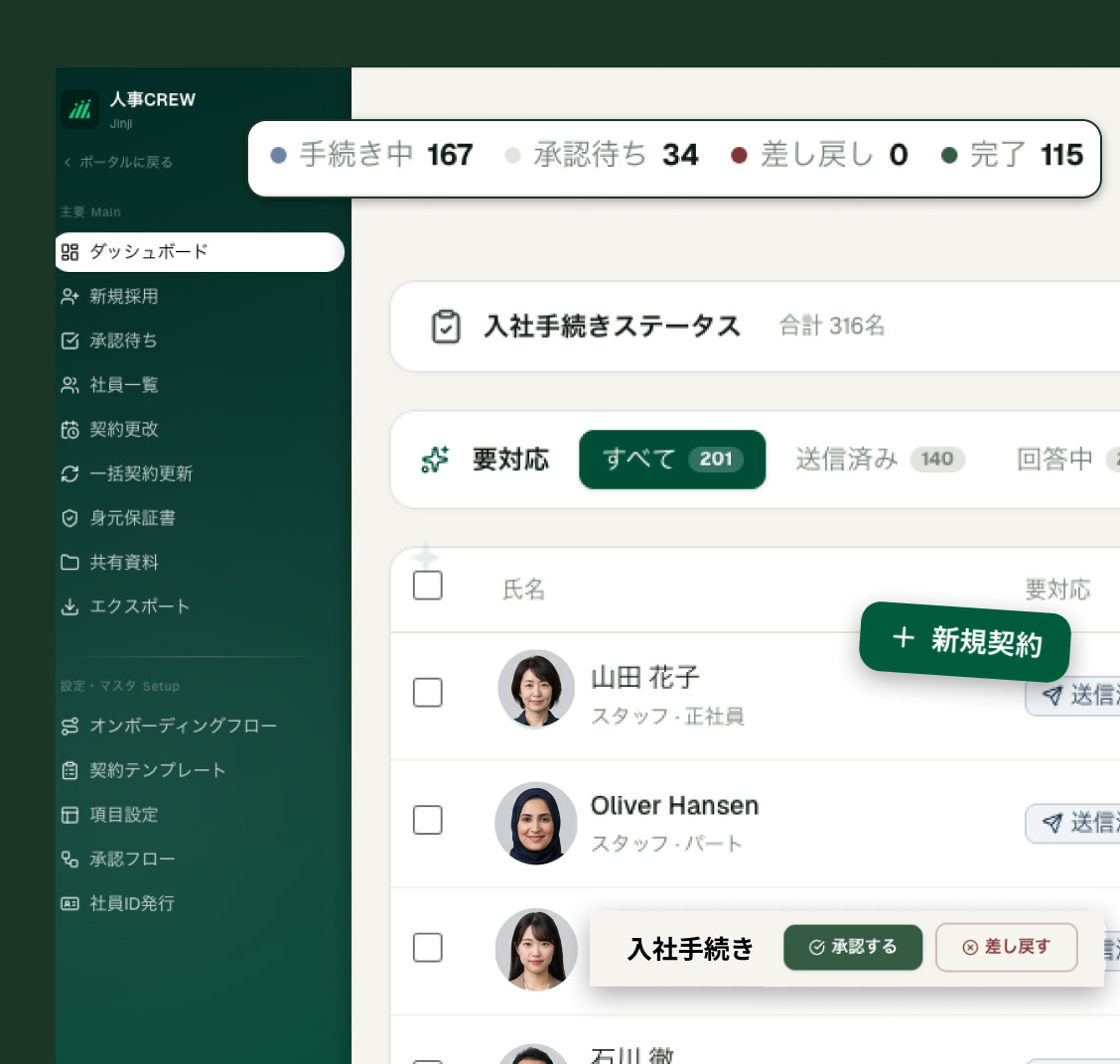Check the box in the 入社手続き row
This screenshot has height=1064, width=1120.
point(427,948)
